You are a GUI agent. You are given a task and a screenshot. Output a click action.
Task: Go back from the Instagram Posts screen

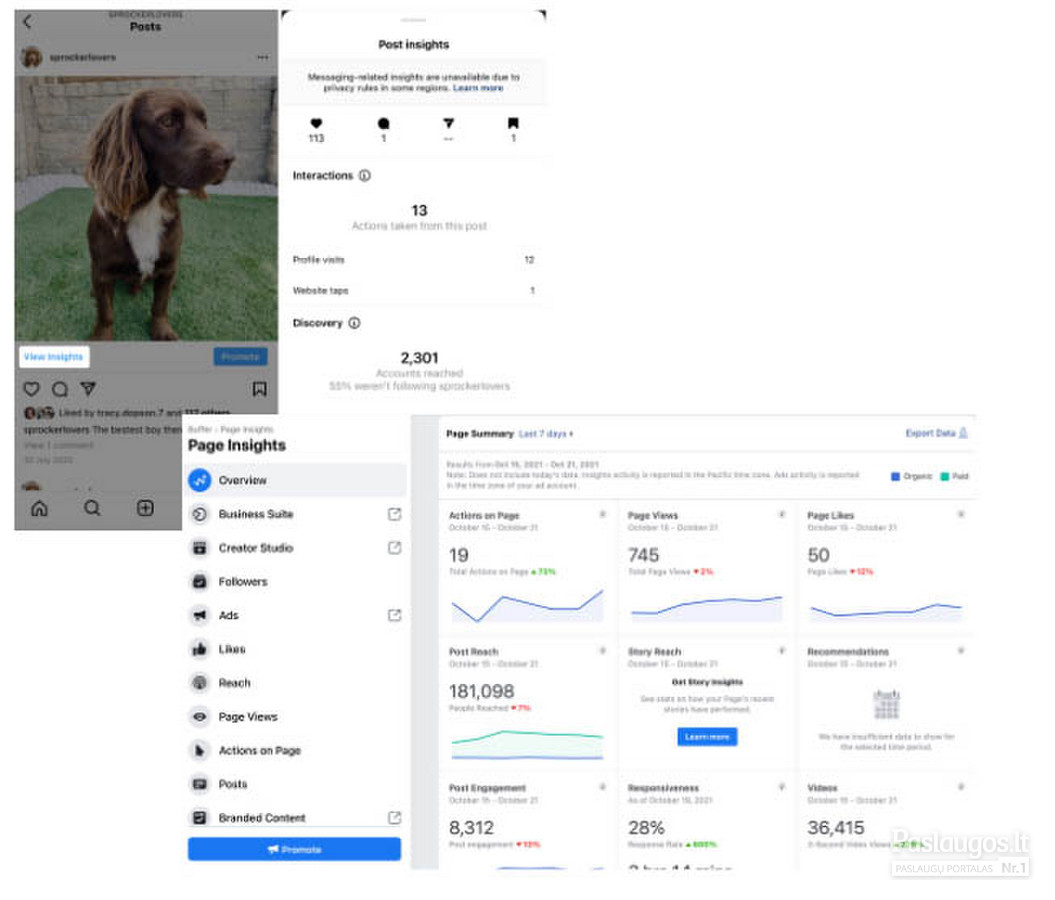[x=28, y=22]
